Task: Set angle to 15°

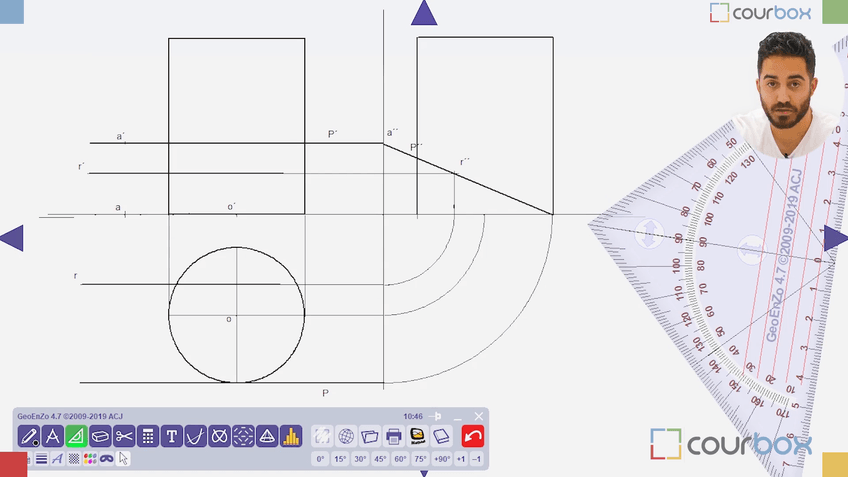Action: pyautogui.click(x=340, y=459)
